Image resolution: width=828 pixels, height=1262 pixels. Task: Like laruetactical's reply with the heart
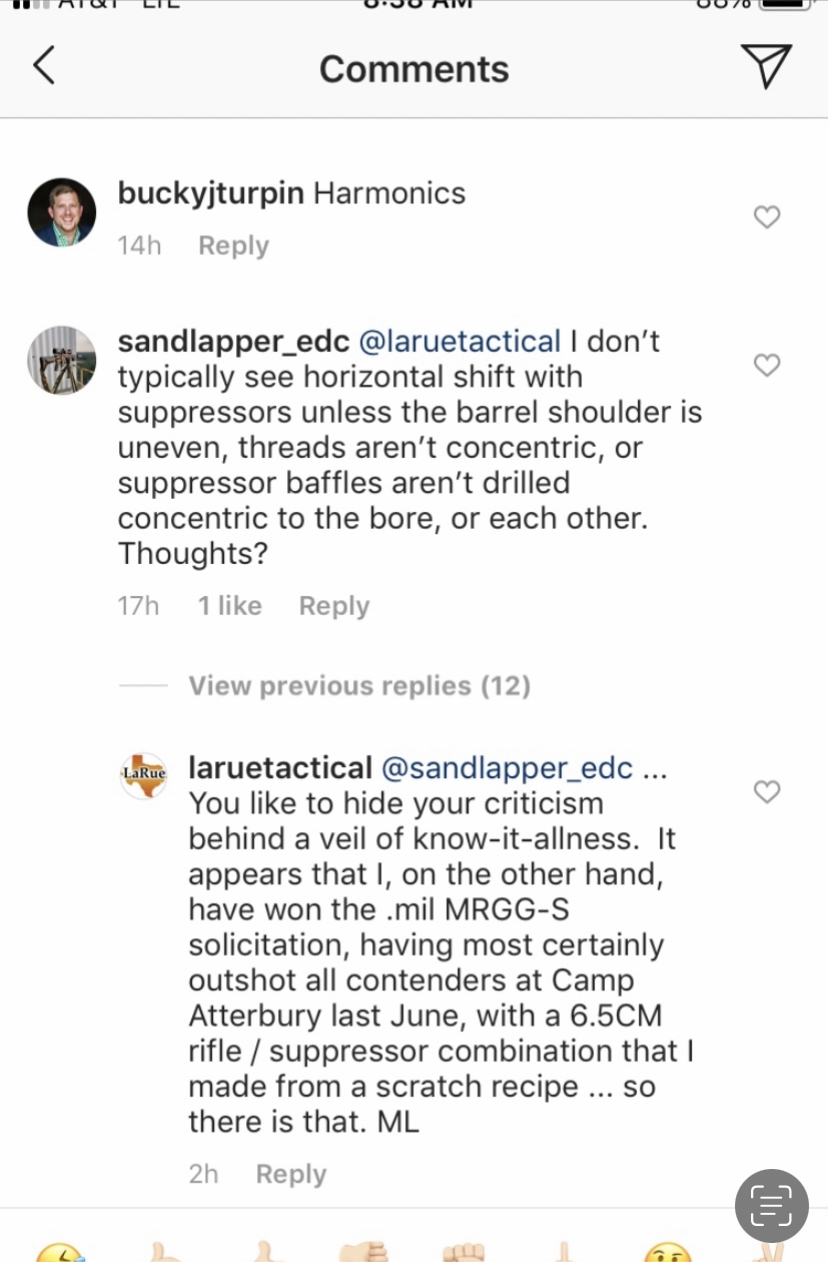click(766, 792)
